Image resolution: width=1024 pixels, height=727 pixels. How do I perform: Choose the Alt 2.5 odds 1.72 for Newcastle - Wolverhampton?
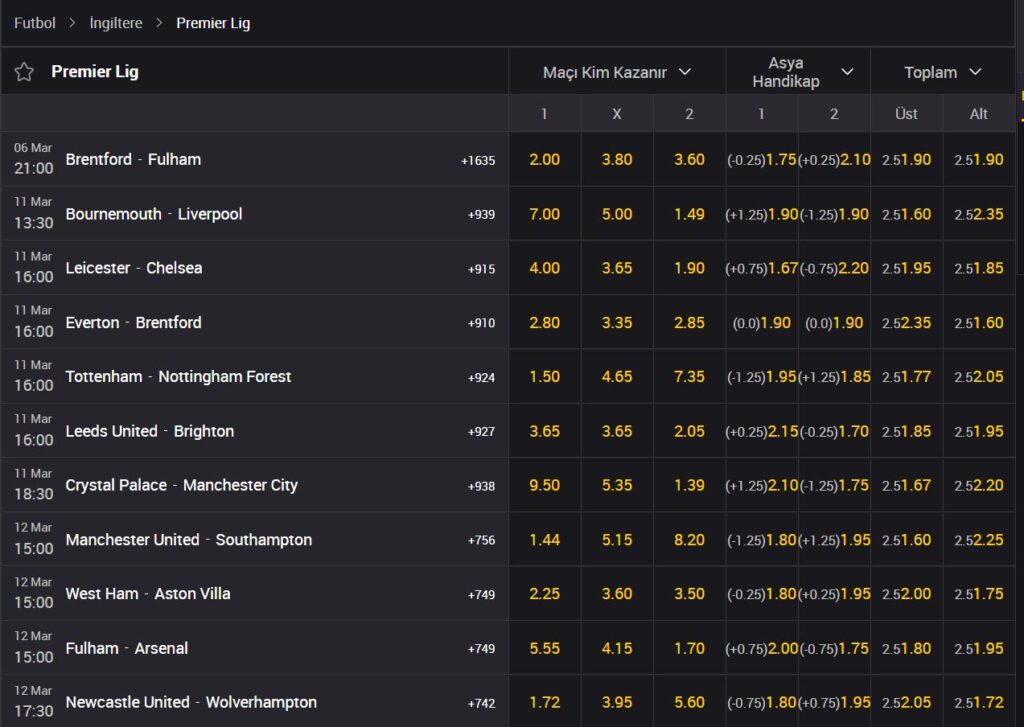tap(979, 702)
